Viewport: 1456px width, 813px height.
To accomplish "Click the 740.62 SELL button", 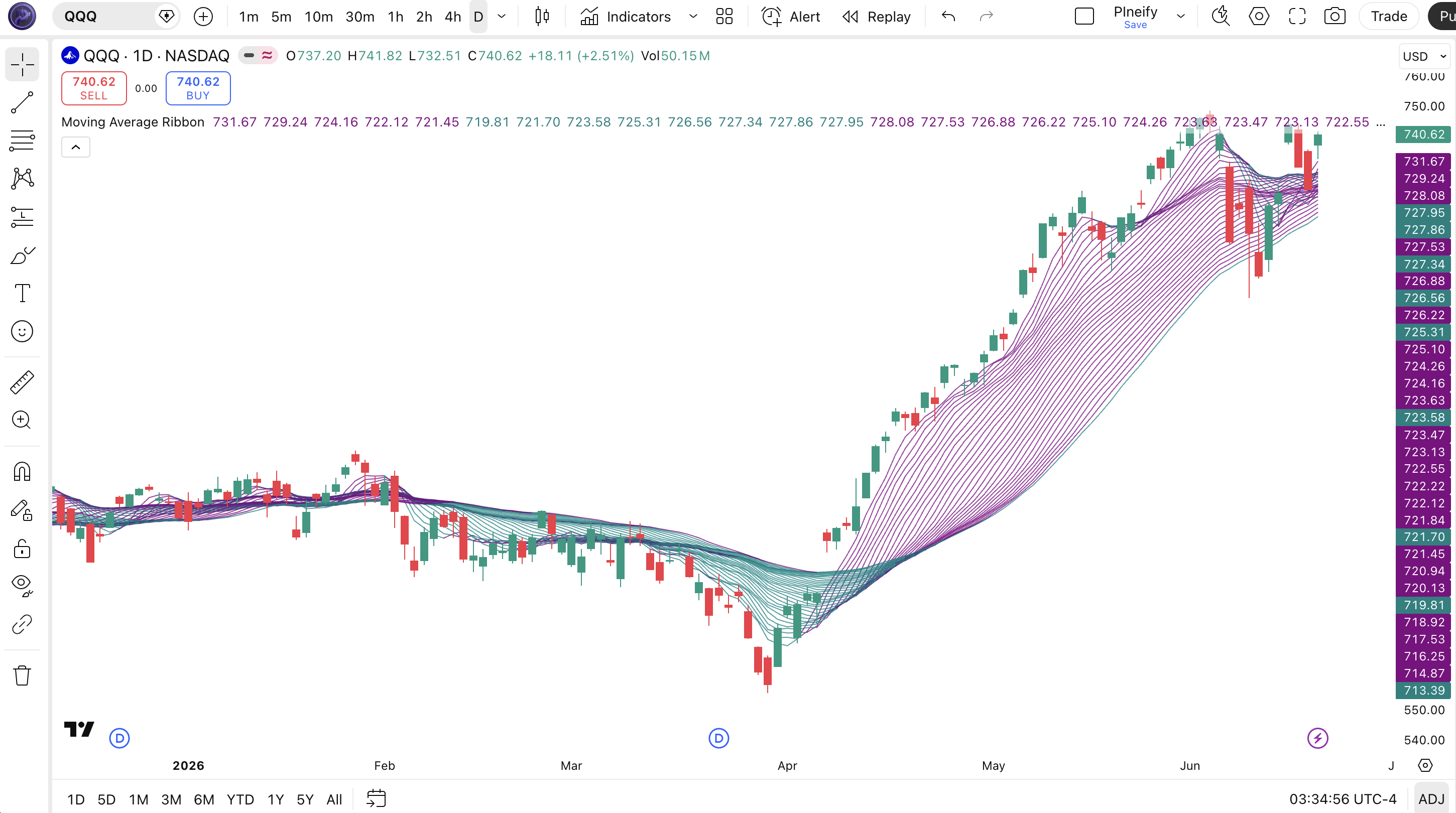I will pos(94,88).
